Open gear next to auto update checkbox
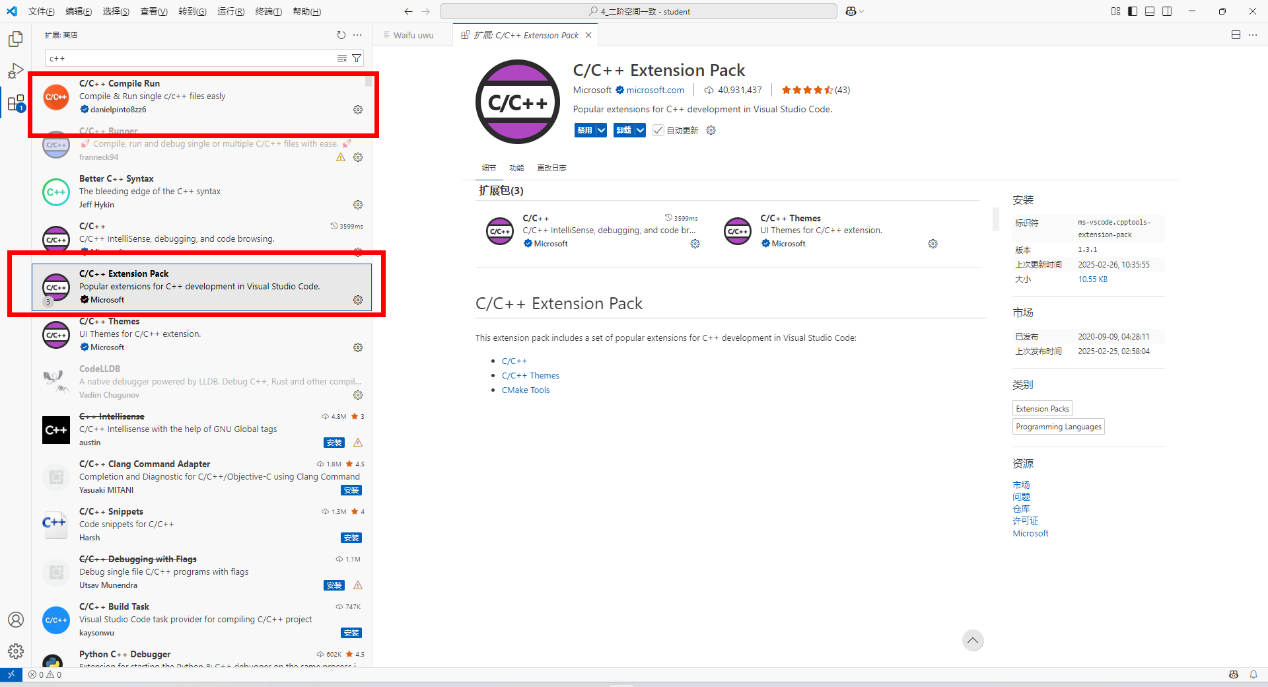Viewport: 1268px width, 687px height. [x=711, y=130]
